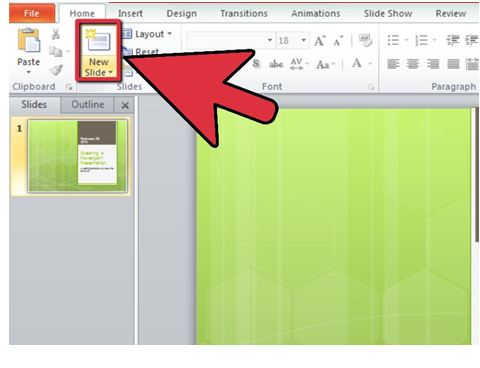
Task: Toggle strikethrough abc formatting
Action: [276, 64]
